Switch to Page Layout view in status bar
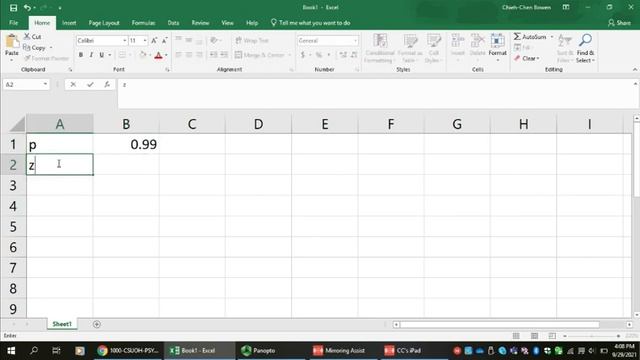This screenshot has width=640, height=360. tap(534, 336)
